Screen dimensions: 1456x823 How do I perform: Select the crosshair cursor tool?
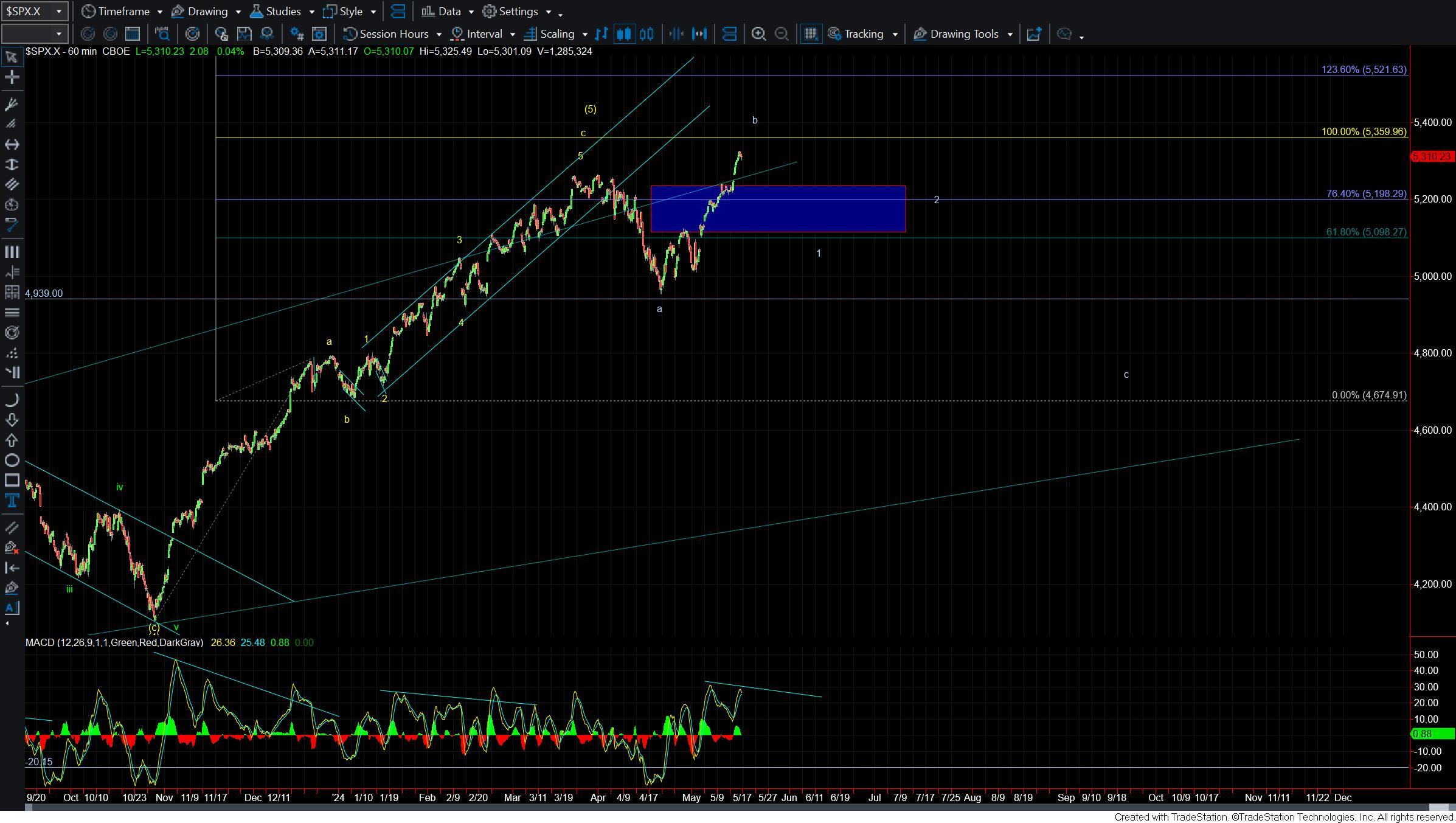click(12, 77)
